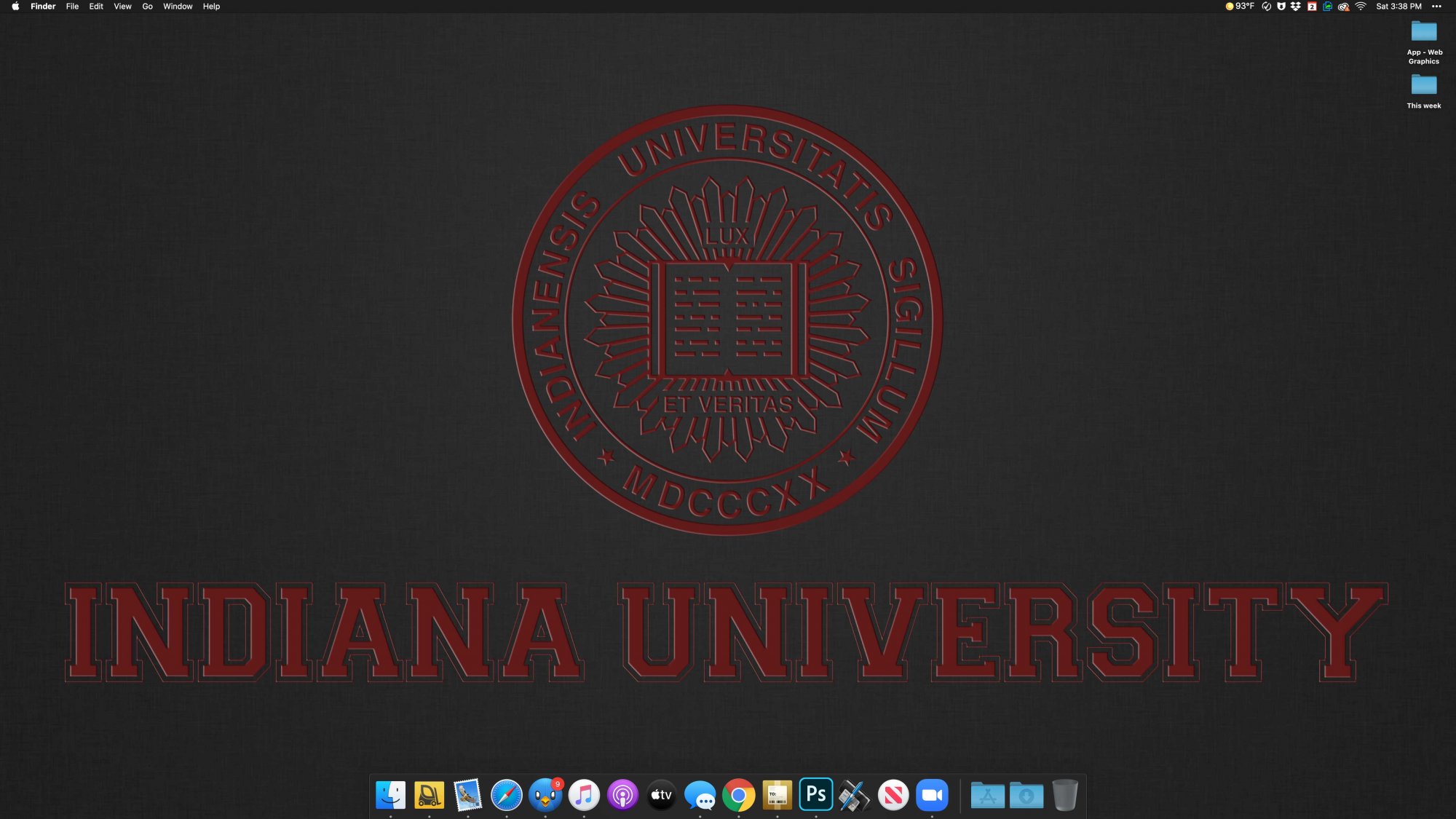Open the Go menu
The width and height of the screenshot is (1456, 819).
pyautogui.click(x=147, y=7)
